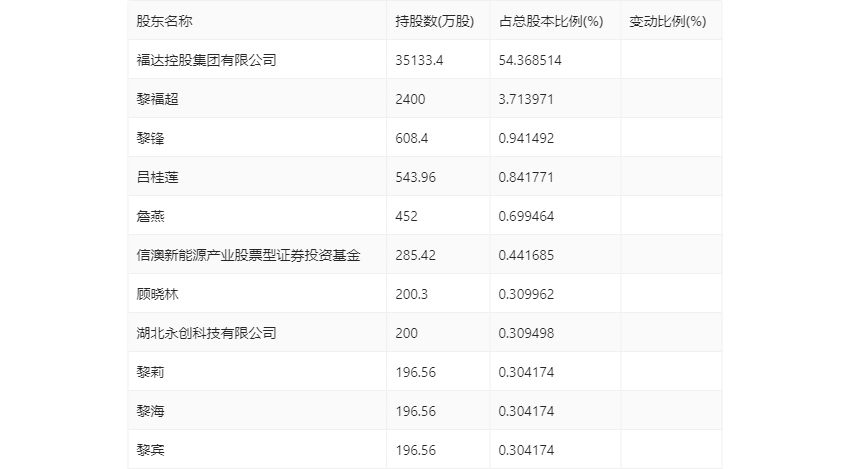The image size is (850, 469).
Task: Click 196.56 in the 黎宾 row
Action: pos(415,451)
